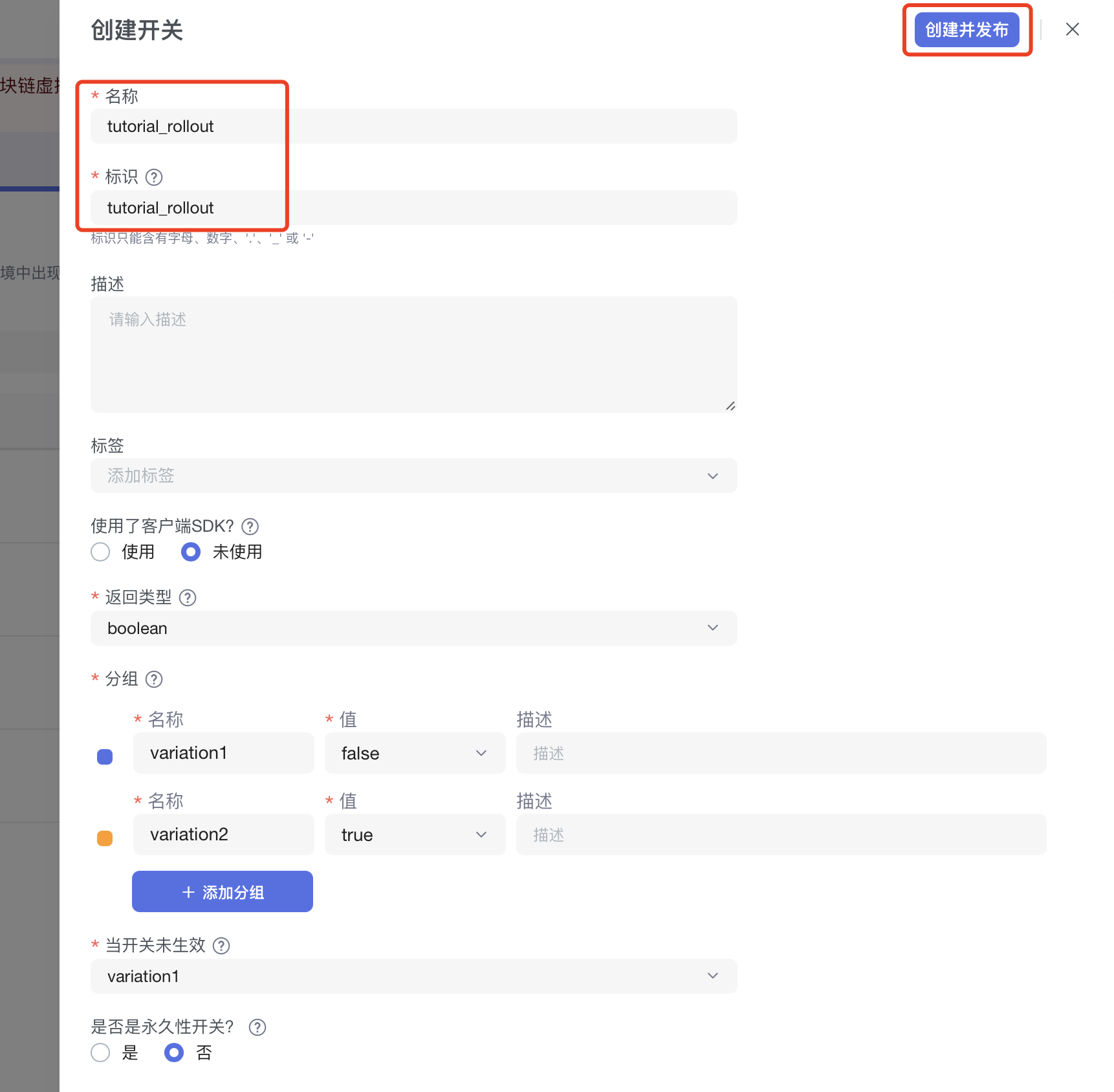Select 否 for permanent switch option
Image resolution: width=1114 pixels, height=1092 pixels.
click(x=174, y=1053)
